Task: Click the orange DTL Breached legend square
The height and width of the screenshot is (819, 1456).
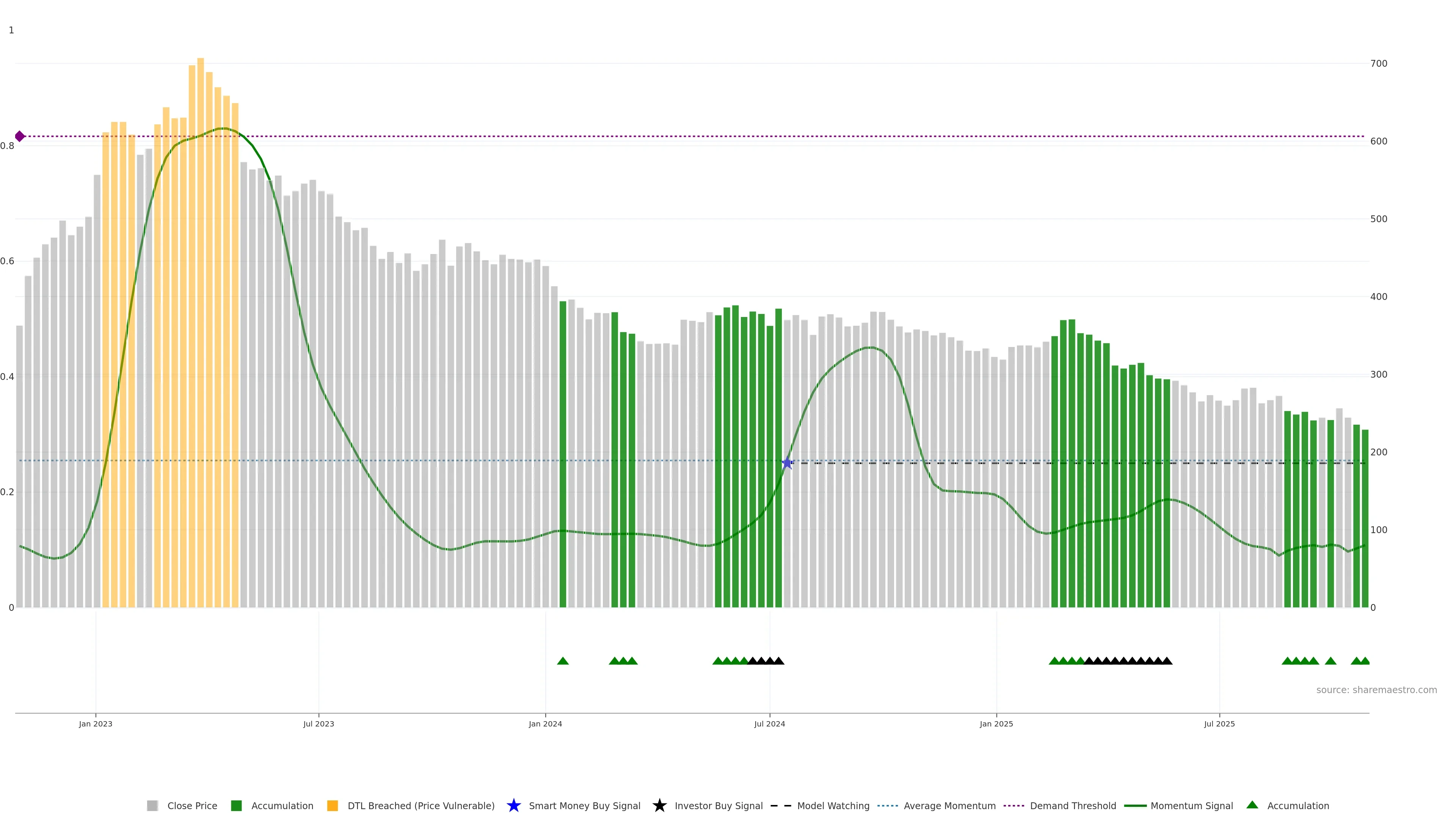Action: pyautogui.click(x=333, y=805)
